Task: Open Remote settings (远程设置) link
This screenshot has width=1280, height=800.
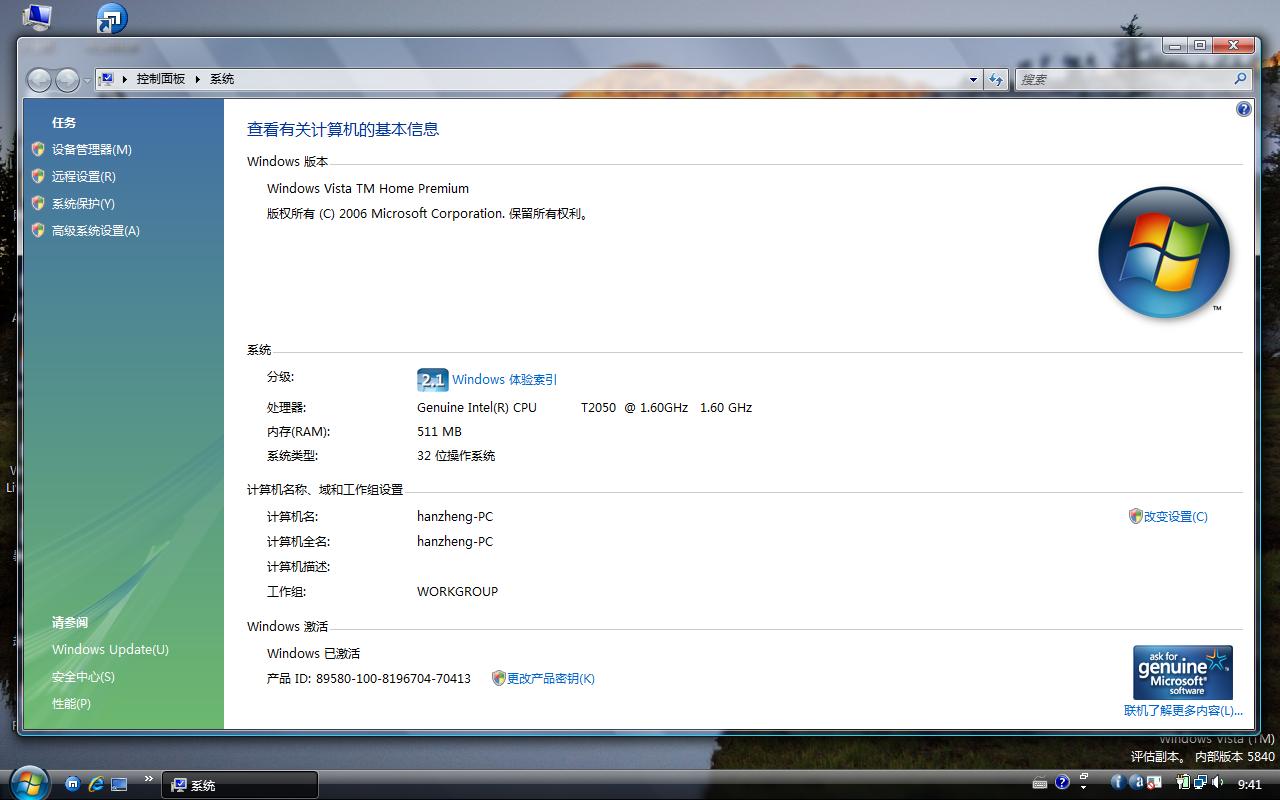Action: (84, 177)
